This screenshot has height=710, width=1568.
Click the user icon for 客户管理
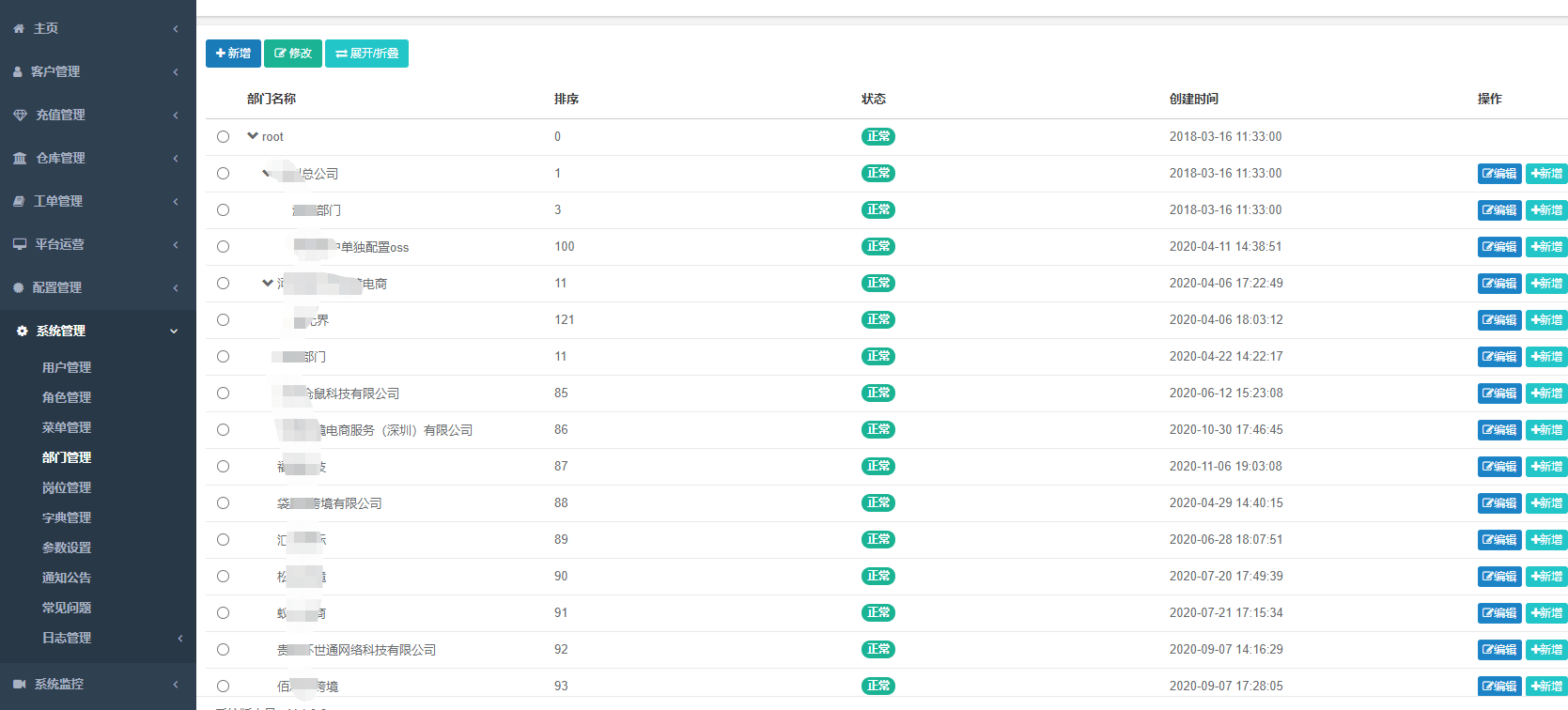pos(17,71)
